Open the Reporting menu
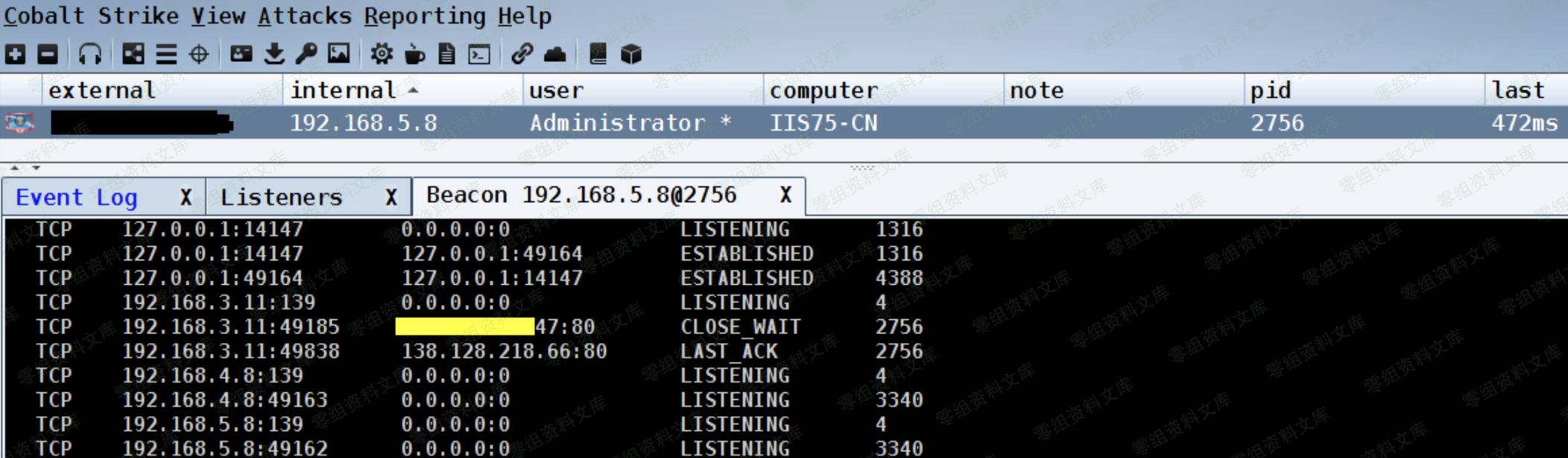Viewport: 1568px width, 458px height. (424, 16)
